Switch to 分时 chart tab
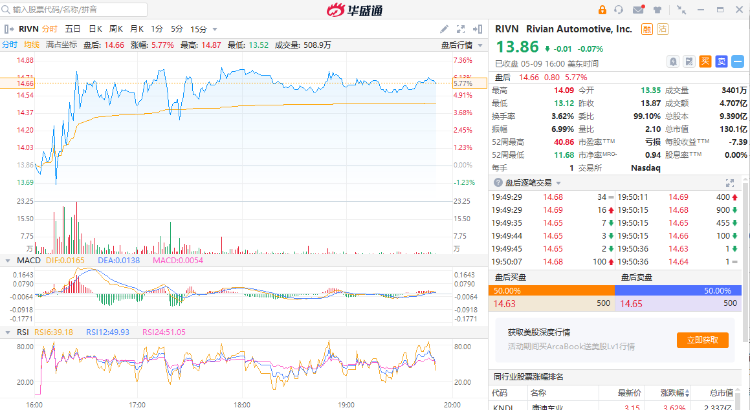The height and width of the screenshot is (410, 750). click(x=50, y=29)
